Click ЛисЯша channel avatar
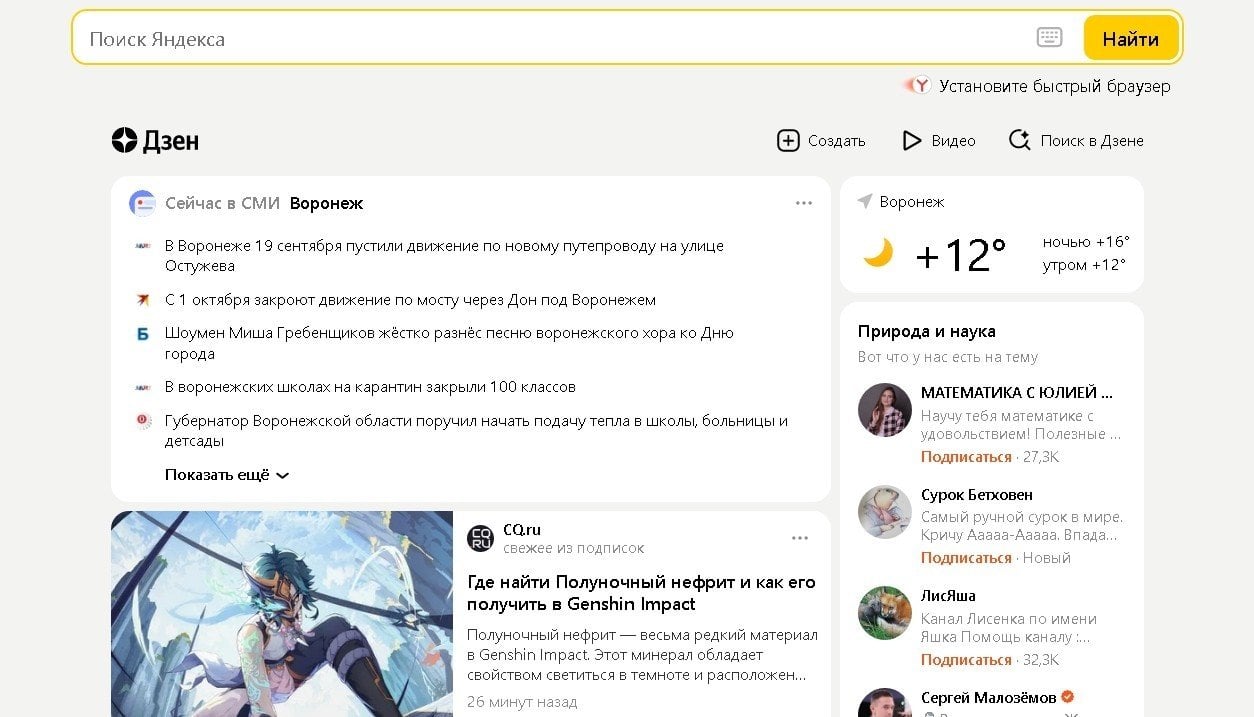 click(x=885, y=613)
